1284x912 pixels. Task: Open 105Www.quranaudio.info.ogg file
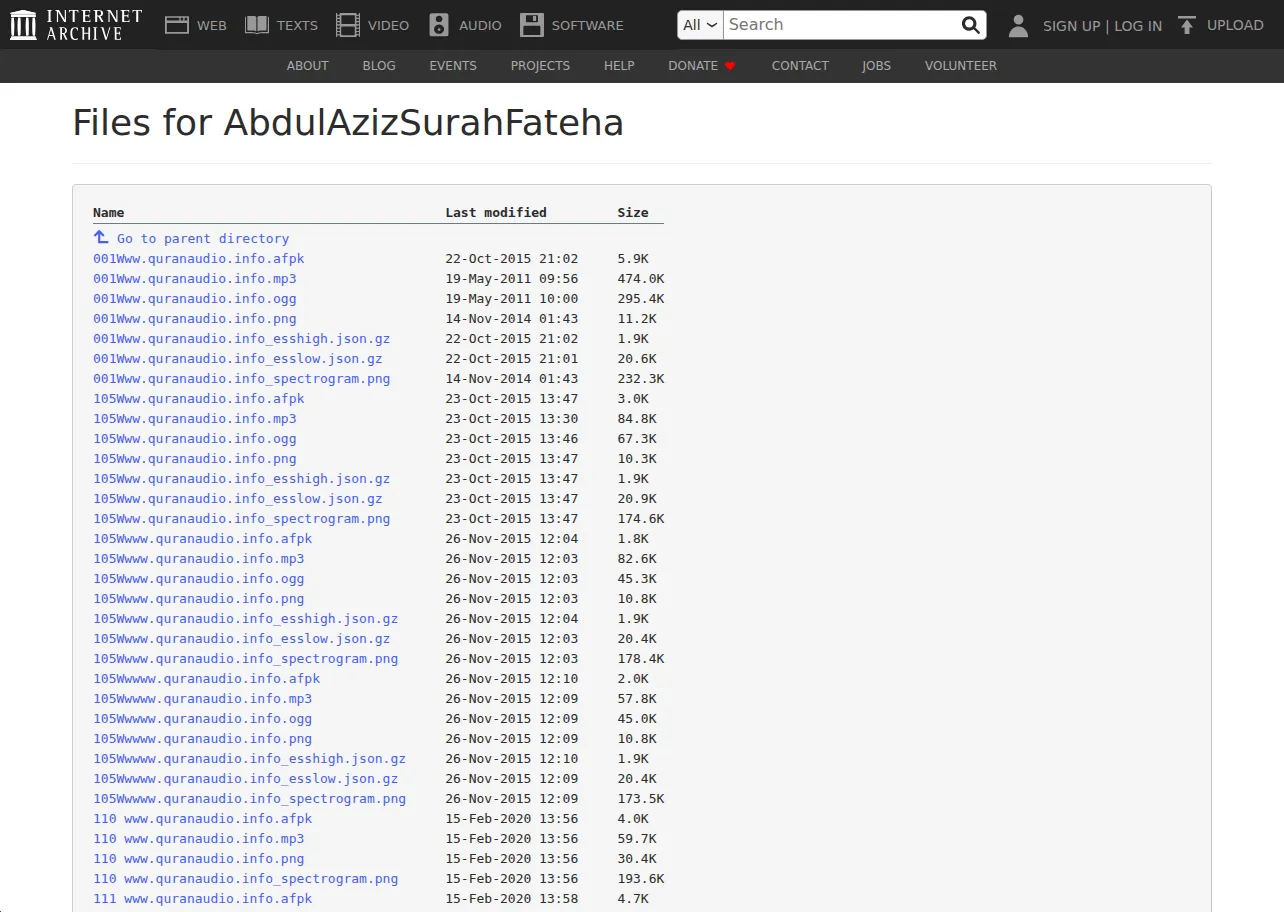[195, 439]
